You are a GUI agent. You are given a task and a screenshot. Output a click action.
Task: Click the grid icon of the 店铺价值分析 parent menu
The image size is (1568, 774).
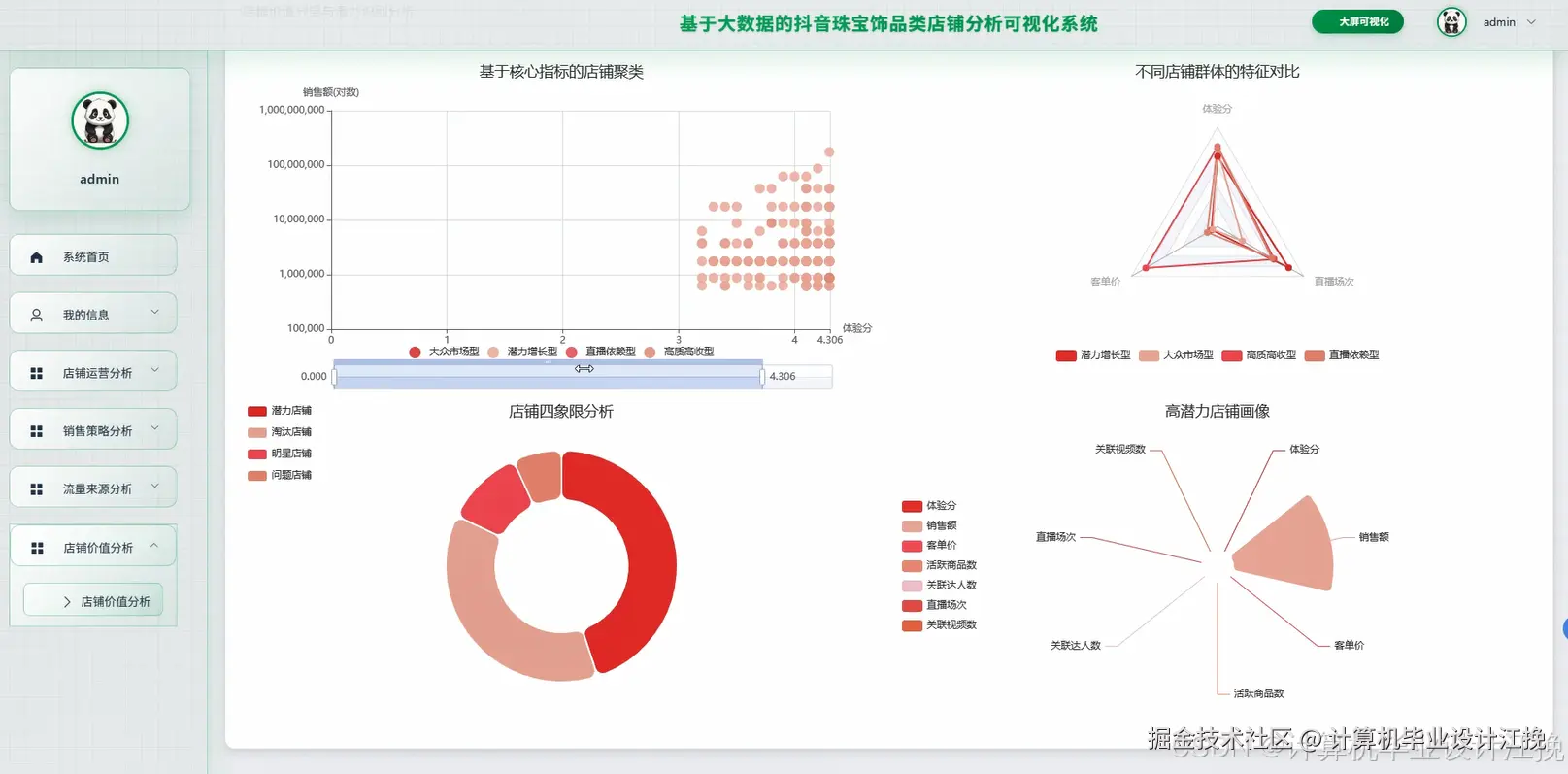[37, 548]
